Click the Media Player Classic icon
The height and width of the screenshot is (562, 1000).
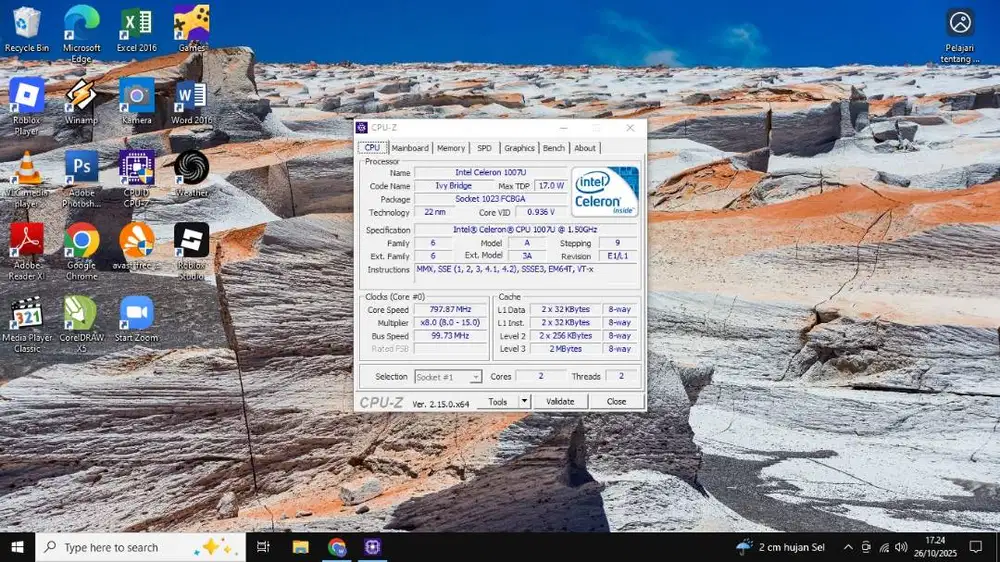pyautogui.click(x=27, y=314)
